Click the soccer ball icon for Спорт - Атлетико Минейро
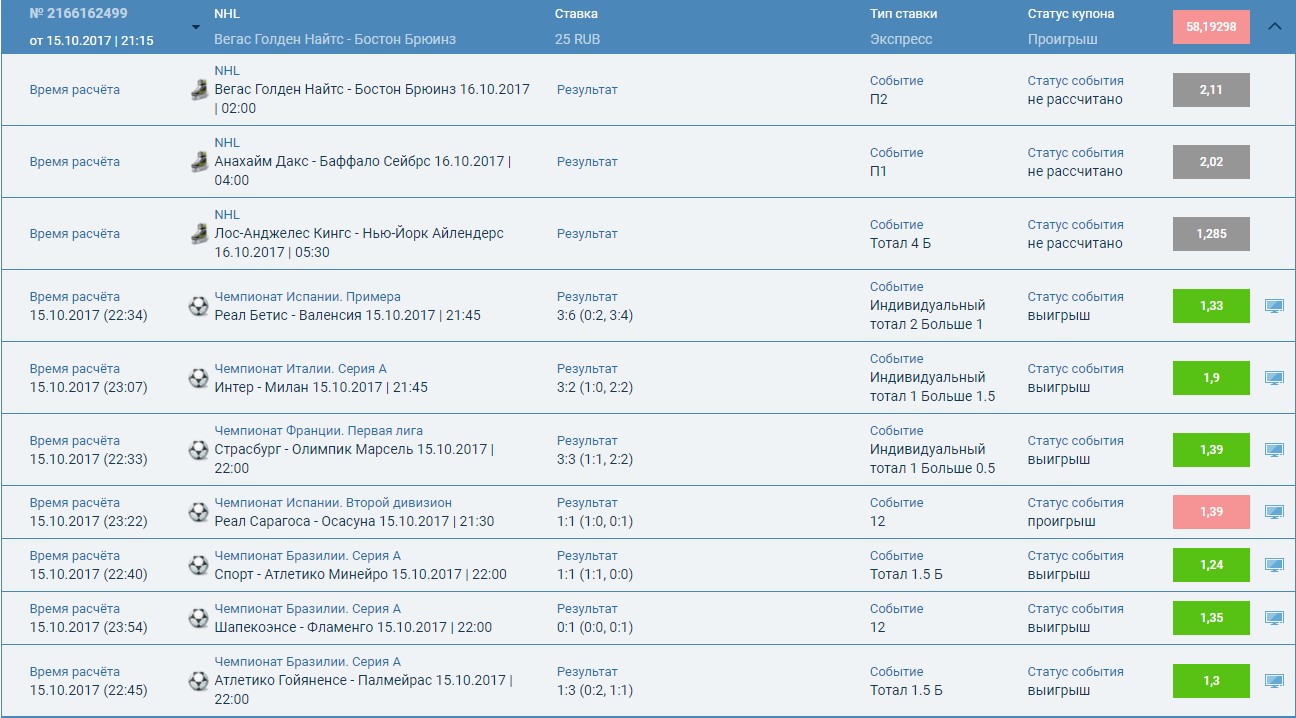Viewport: 1296px width, 718px height. 200,565
